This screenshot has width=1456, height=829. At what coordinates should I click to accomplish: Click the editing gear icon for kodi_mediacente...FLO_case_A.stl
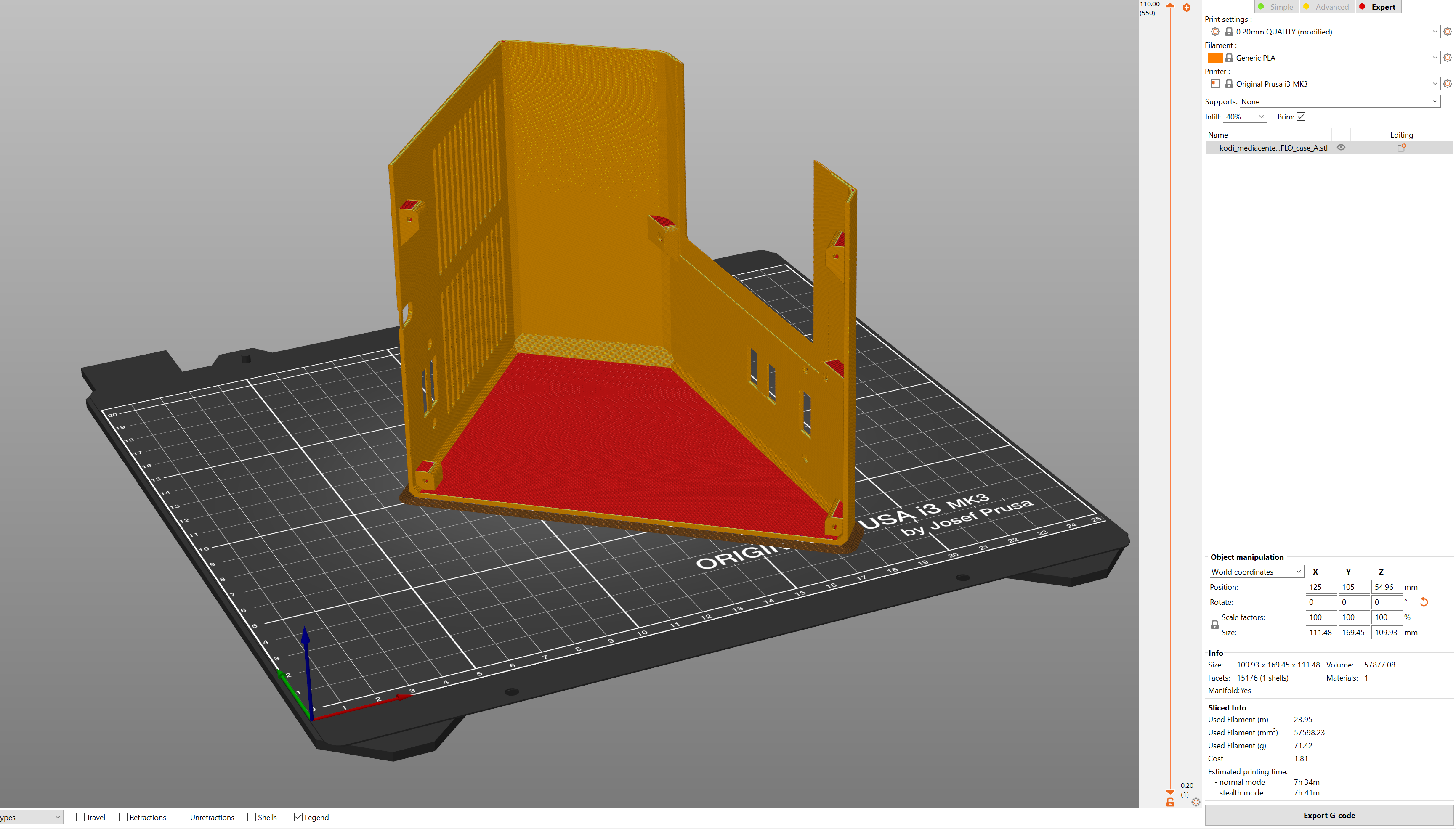[1402, 147]
